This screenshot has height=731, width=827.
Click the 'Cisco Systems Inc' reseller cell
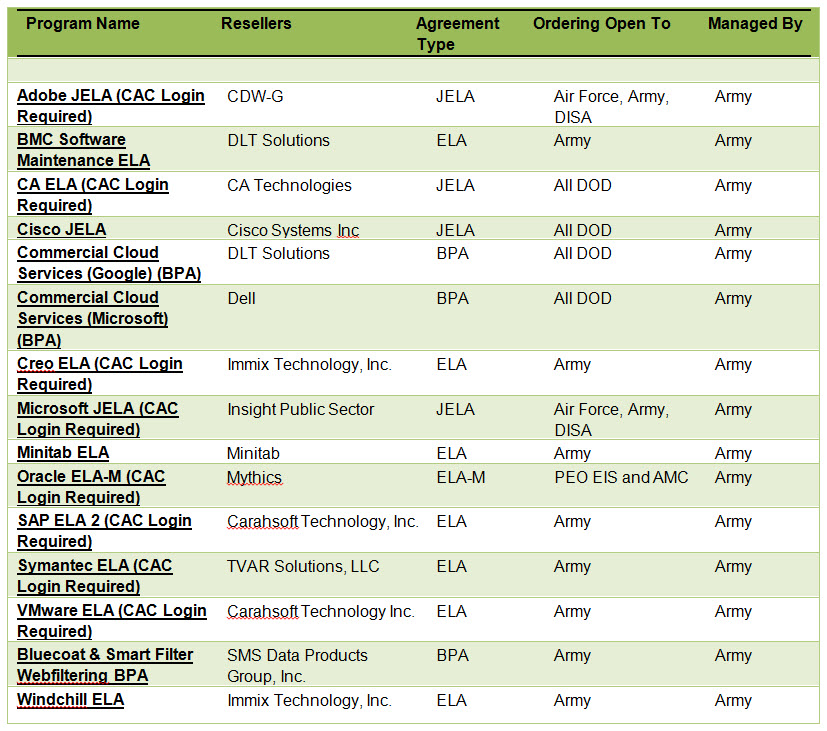click(293, 230)
